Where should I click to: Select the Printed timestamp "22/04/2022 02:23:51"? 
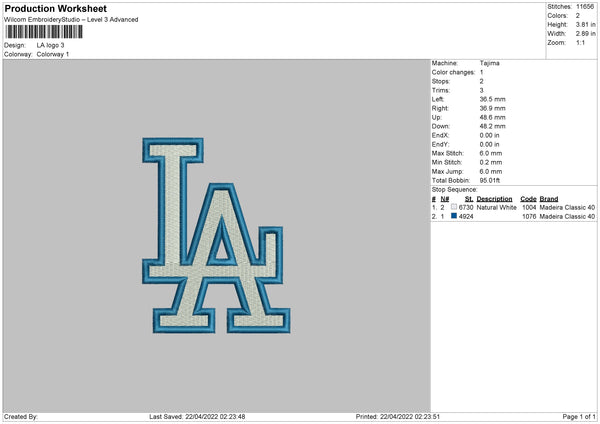tap(410, 417)
